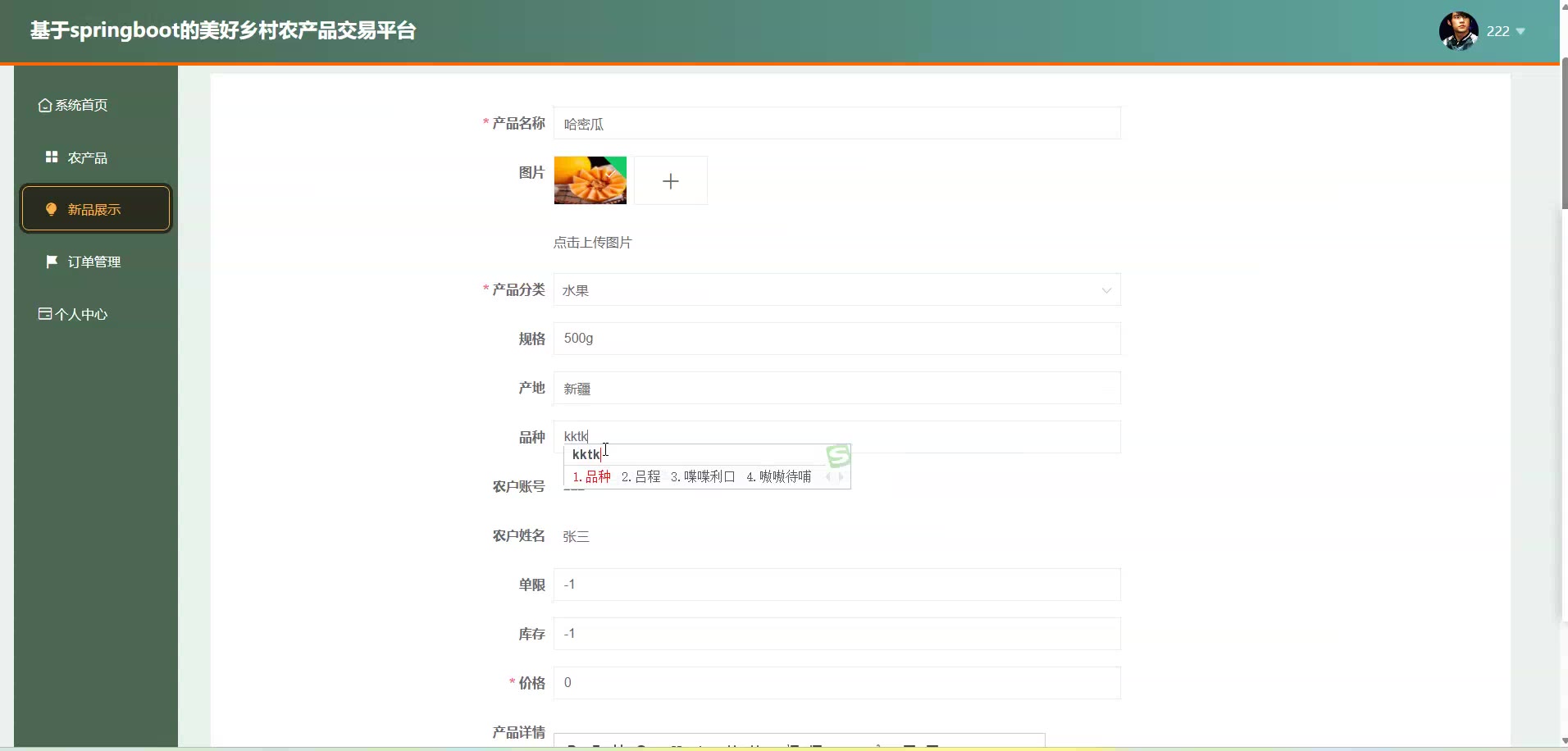
Task: Pick IME candidate 4 嗷嗷待哺
Action: (778, 477)
